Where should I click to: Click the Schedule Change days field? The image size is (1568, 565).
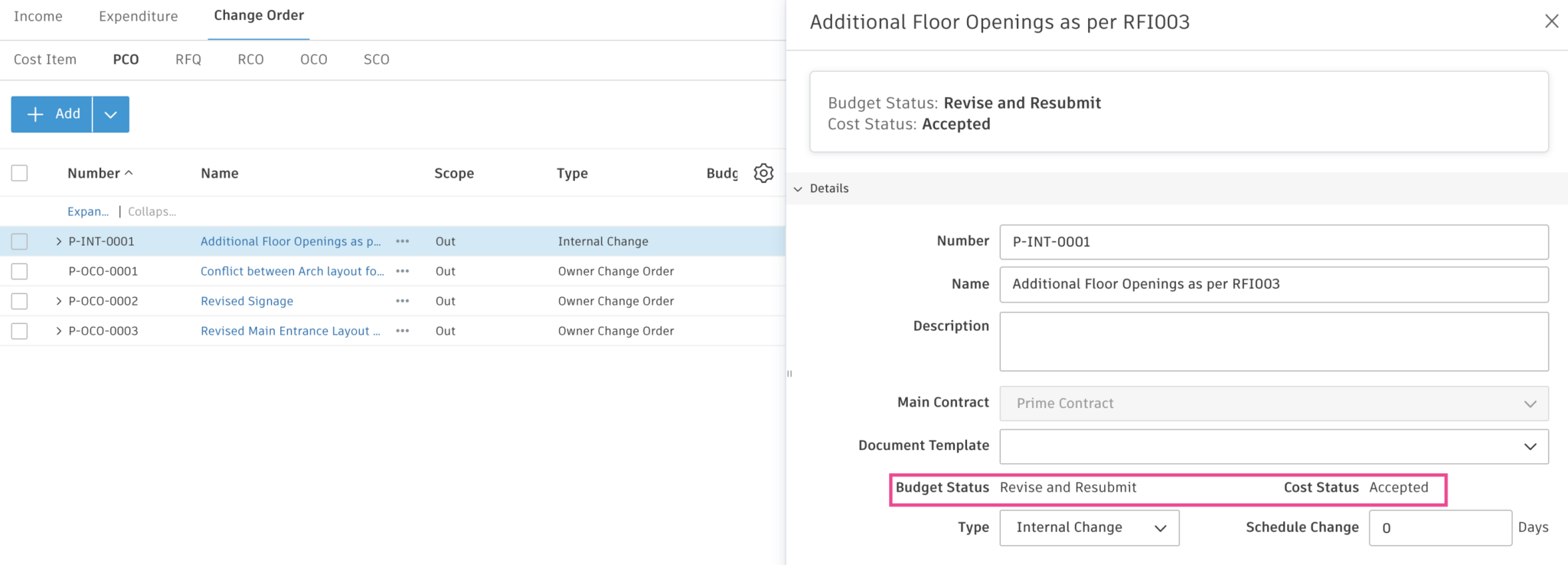click(1440, 527)
